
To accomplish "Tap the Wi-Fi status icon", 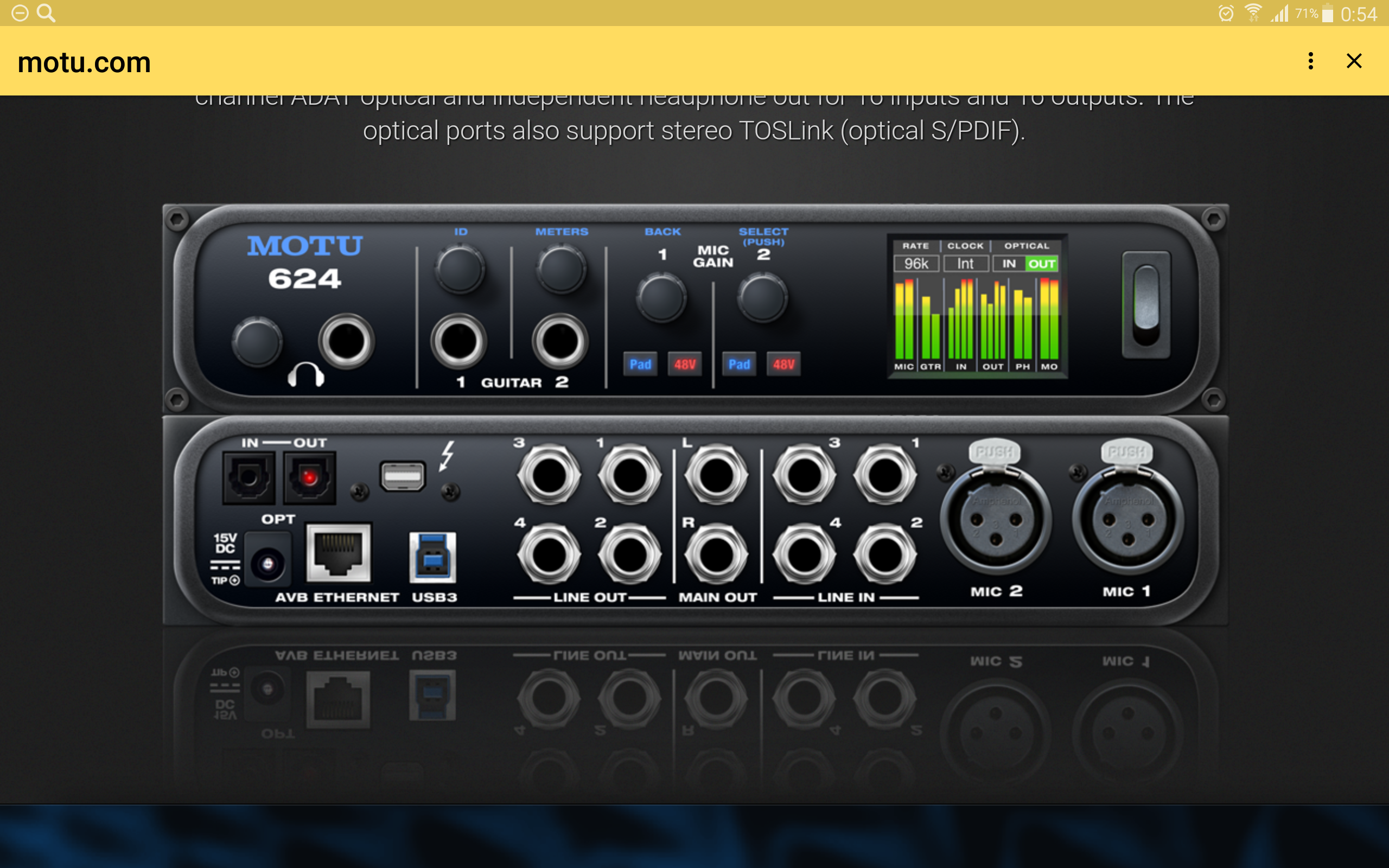I will (x=1252, y=12).
